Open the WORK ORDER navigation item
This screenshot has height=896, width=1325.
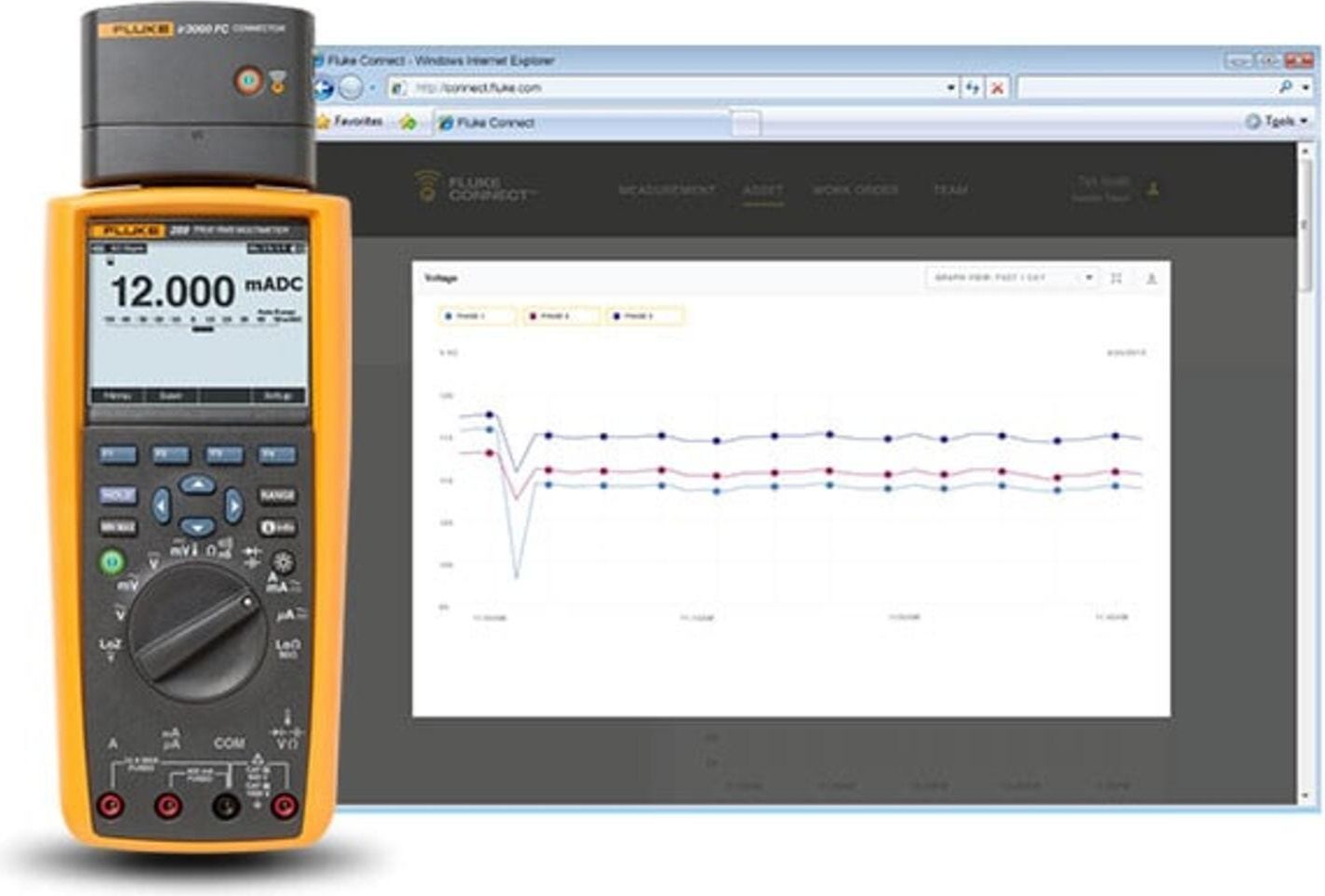(855, 190)
